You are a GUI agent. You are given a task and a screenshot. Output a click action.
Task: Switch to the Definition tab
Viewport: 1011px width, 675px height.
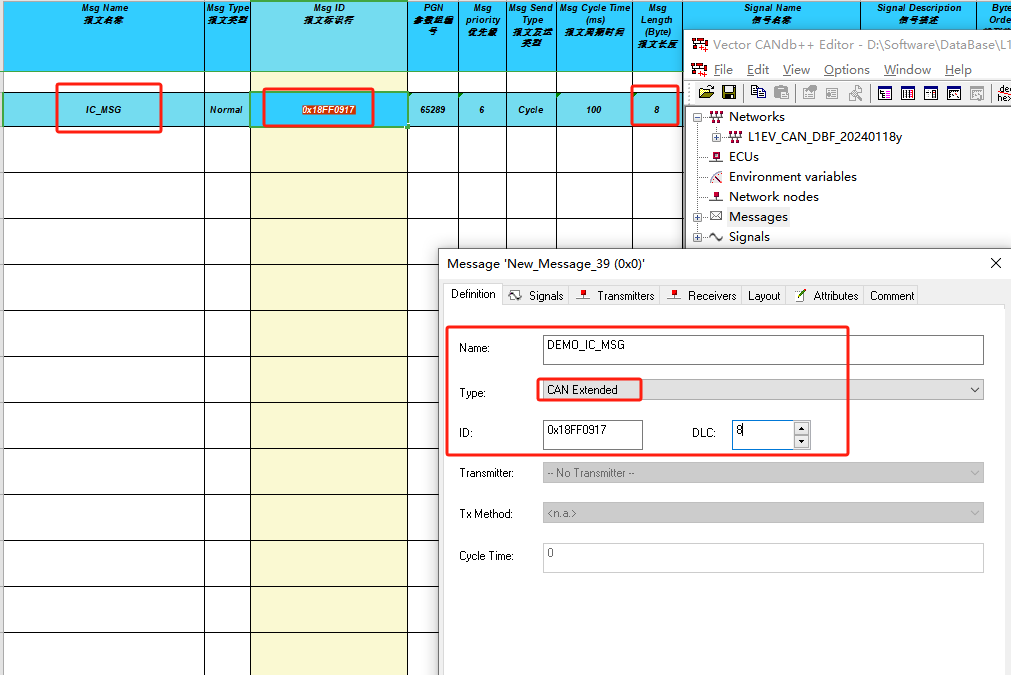473,294
